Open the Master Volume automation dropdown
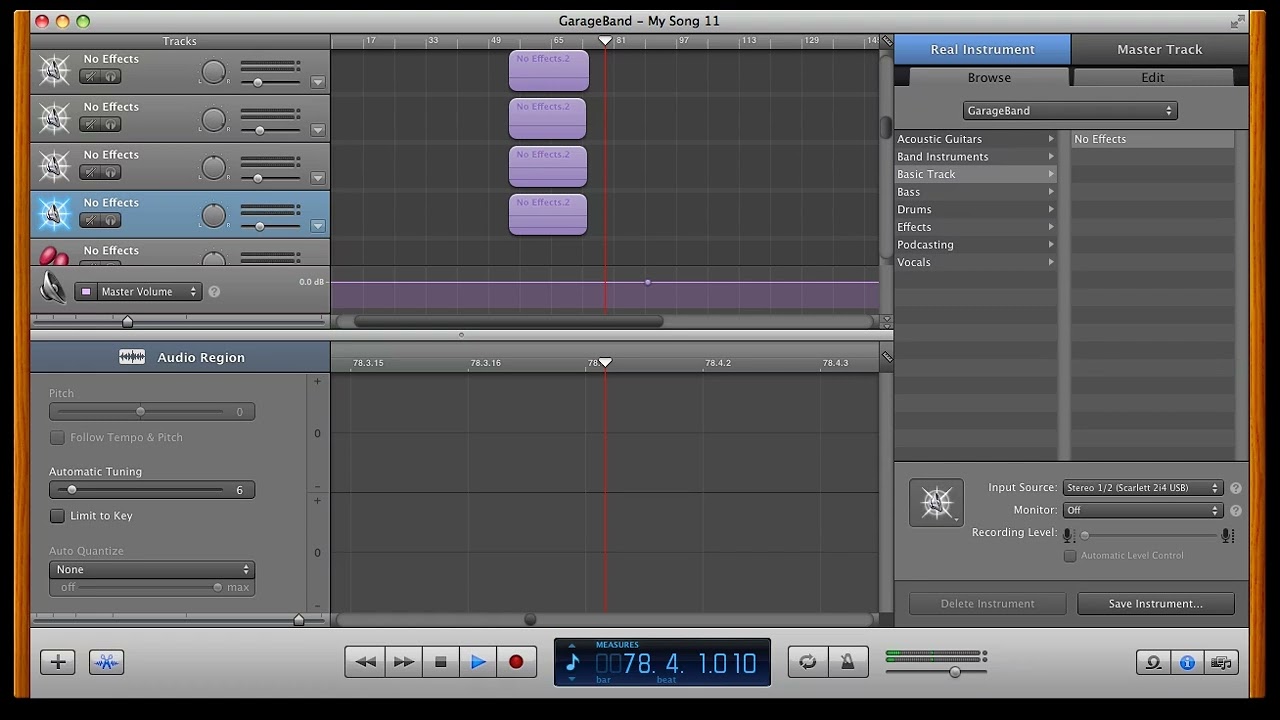This screenshot has width=1280, height=720. 148,292
